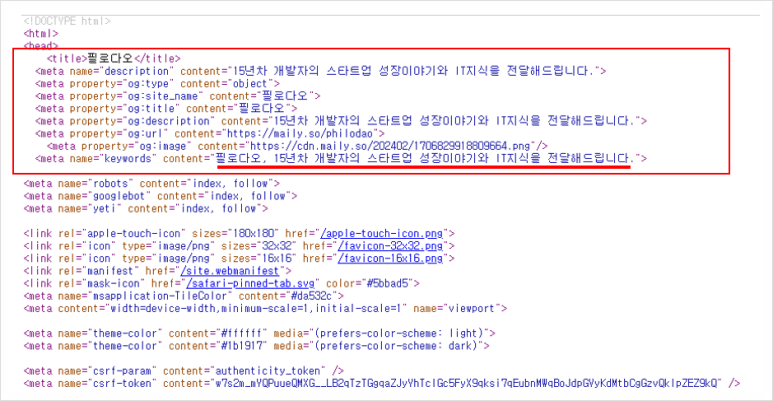Open the /favicon-32x32.png link
This screenshot has height=401, width=773.
click(x=390, y=246)
